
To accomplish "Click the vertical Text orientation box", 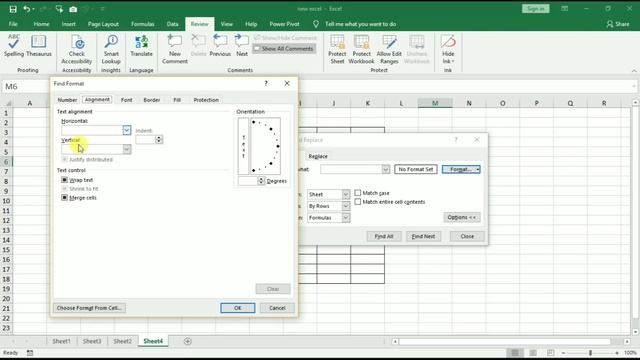I will point(243,146).
